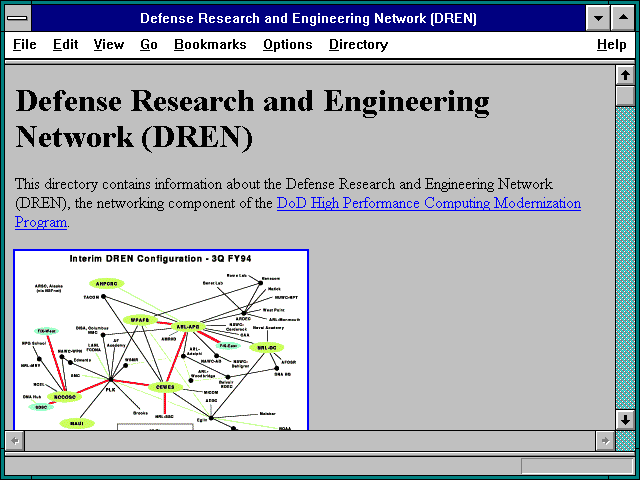This screenshot has width=640, height=480.
Task: Open the Options menu
Action: click(287, 44)
